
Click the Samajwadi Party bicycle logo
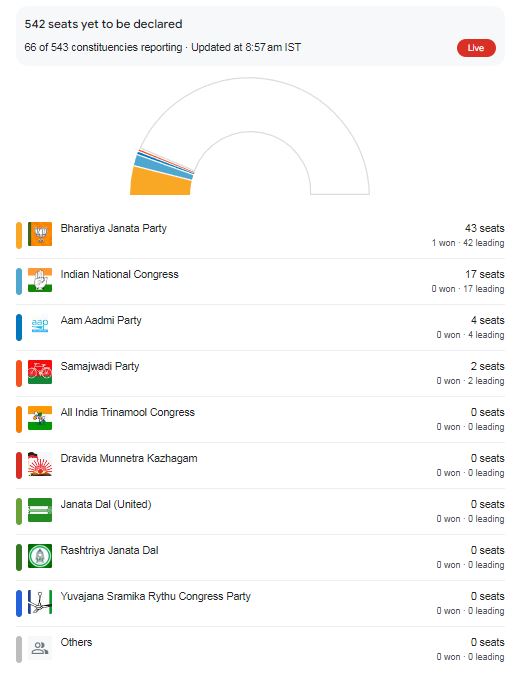click(40, 372)
